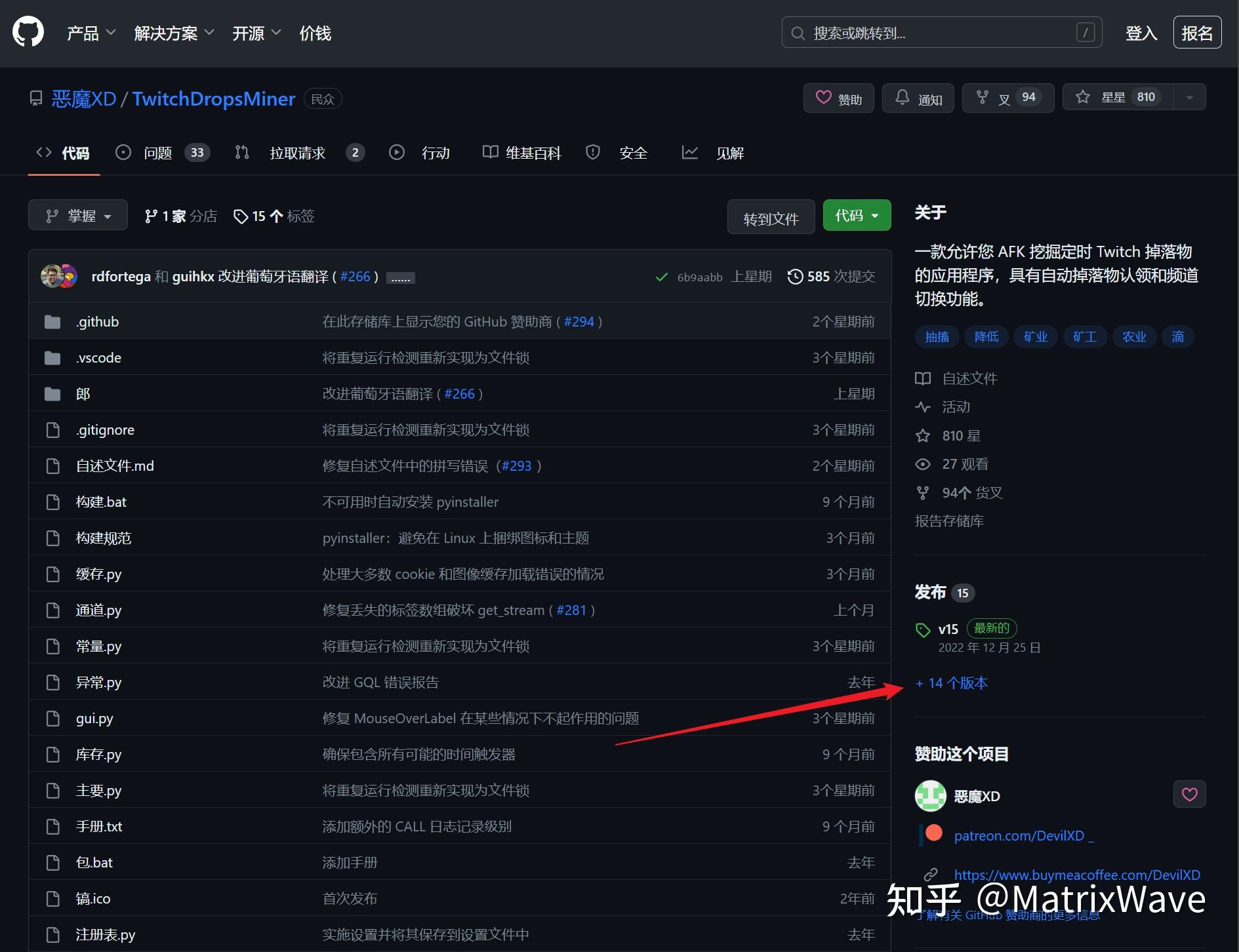Expand the commit message ellipsis button
This screenshot has width=1239, height=952.
coord(401,278)
